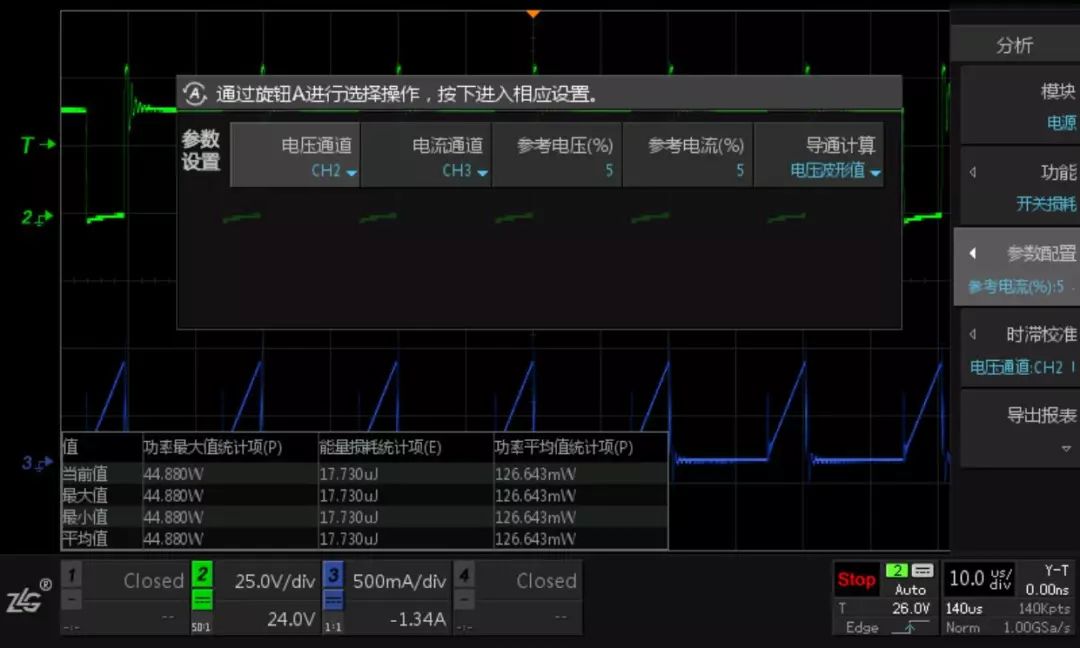Click the trigger source channel 2 green badge
The image size is (1080, 648).
pos(897,570)
